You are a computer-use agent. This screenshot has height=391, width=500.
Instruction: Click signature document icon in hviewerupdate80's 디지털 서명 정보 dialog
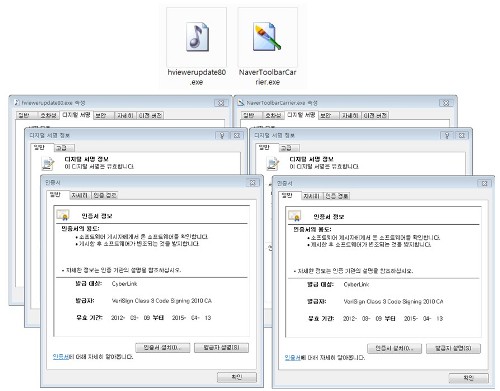pyautogui.click(x=48, y=163)
